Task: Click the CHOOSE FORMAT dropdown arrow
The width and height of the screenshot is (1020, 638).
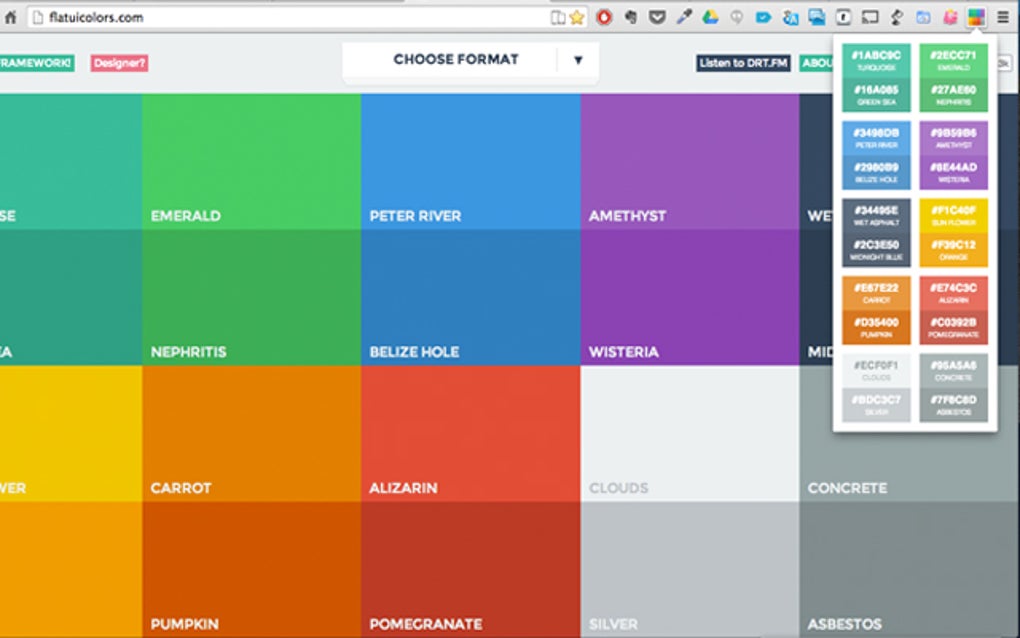Action: pyautogui.click(x=577, y=60)
